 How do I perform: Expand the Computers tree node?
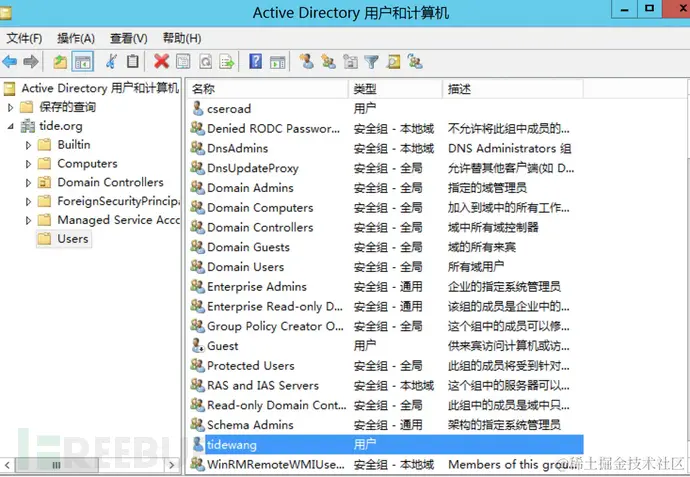point(29,164)
